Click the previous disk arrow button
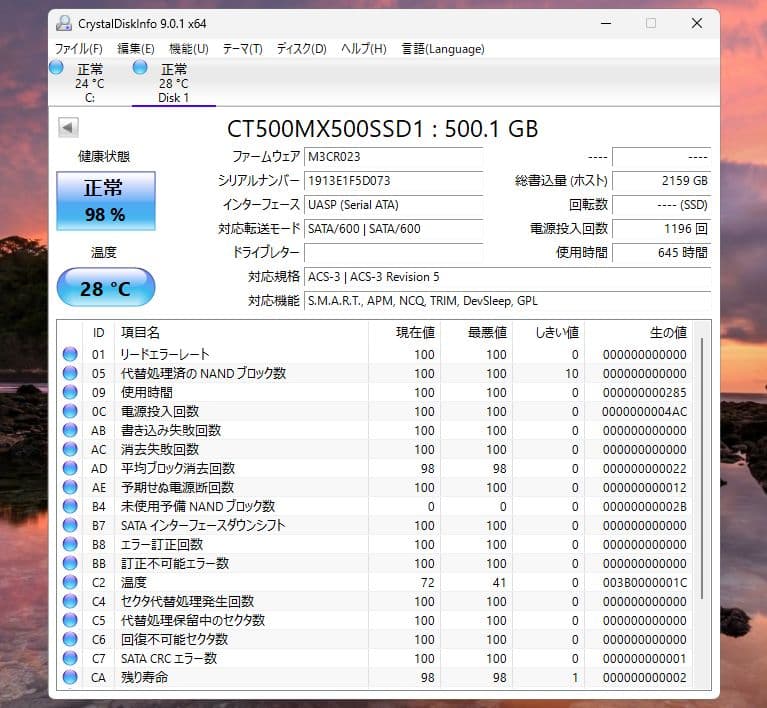767x708 pixels. [x=68, y=128]
